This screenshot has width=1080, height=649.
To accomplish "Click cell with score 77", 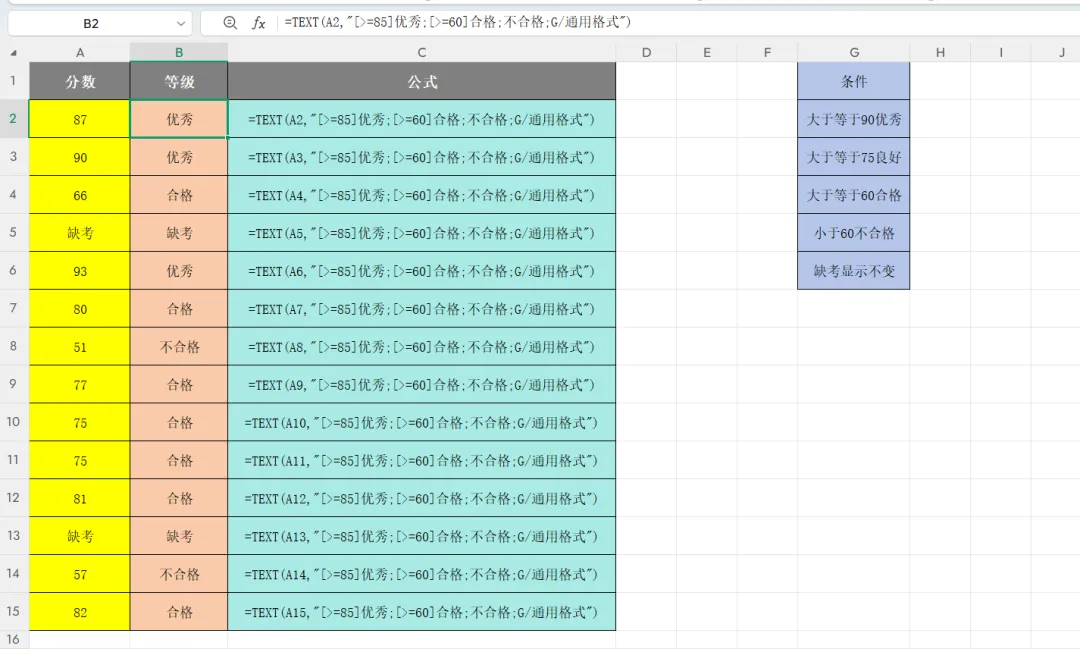I will (x=80, y=384).
